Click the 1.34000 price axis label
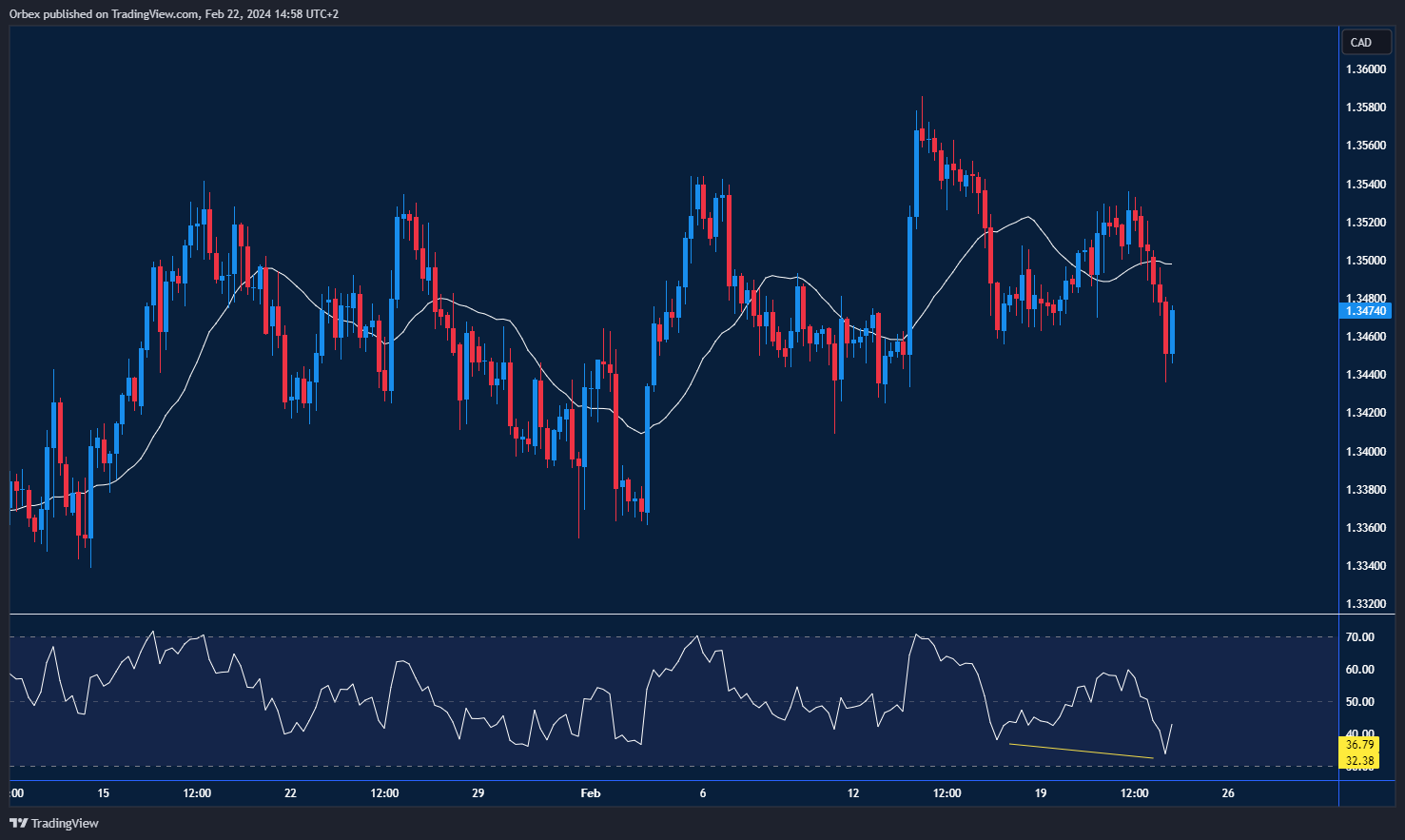Viewport: 1405px width, 840px height. coord(1365,451)
